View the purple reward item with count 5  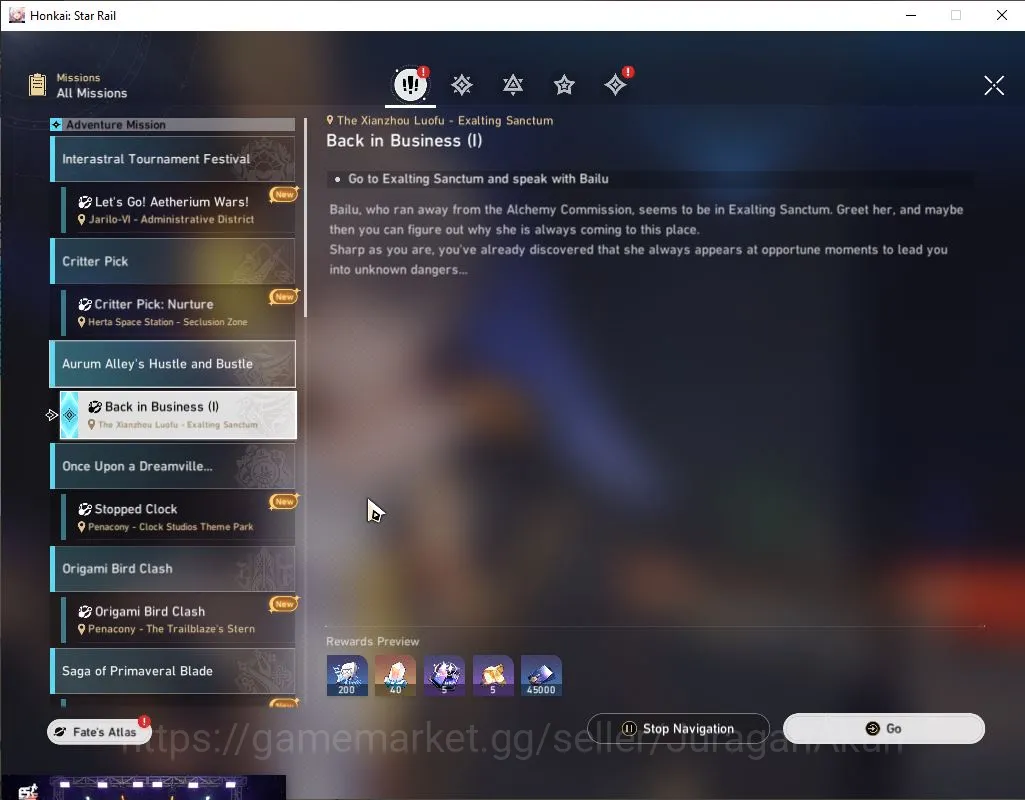(x=445, y=676)
